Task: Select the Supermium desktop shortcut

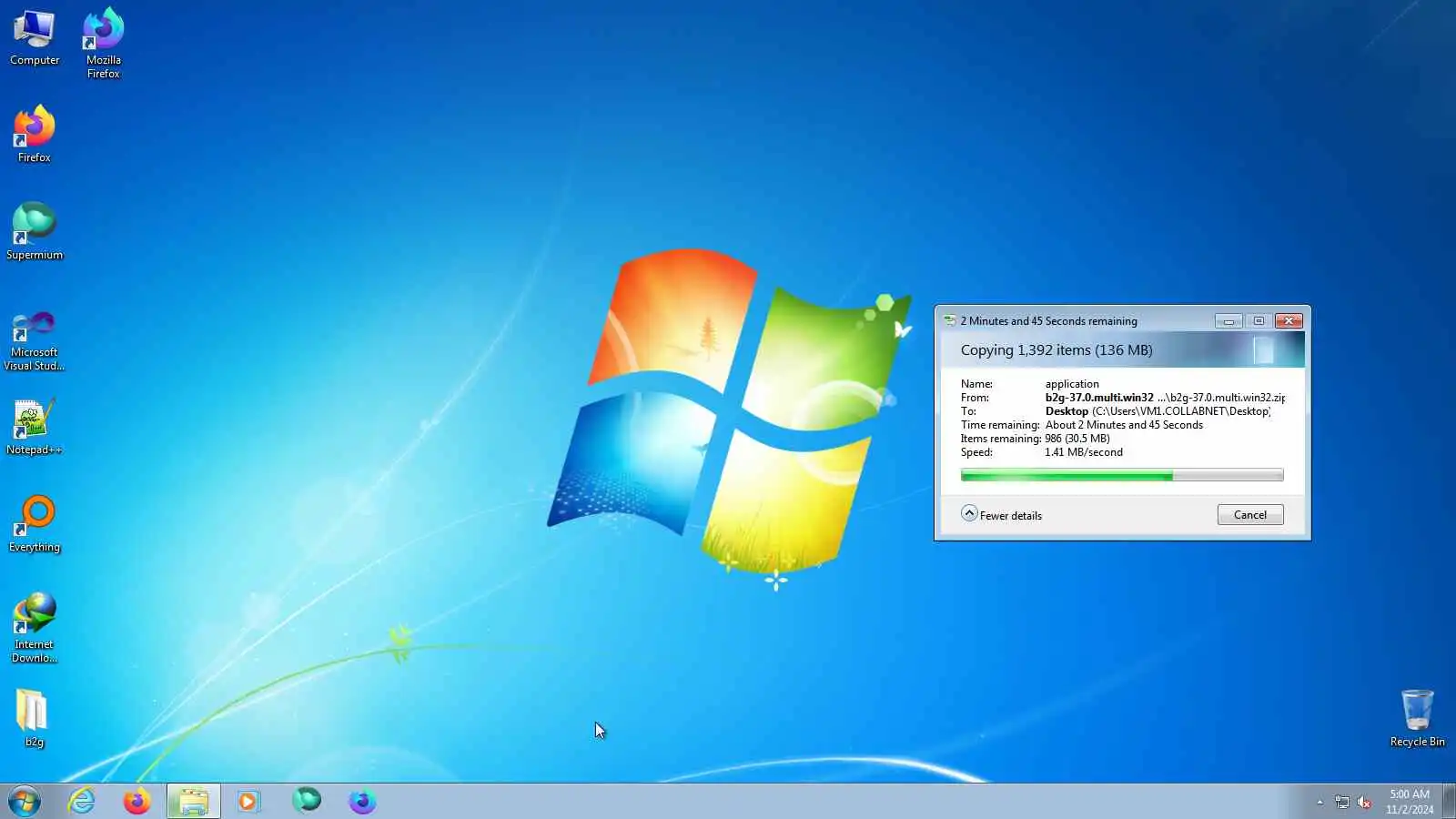Action: (x=35, y=231)
